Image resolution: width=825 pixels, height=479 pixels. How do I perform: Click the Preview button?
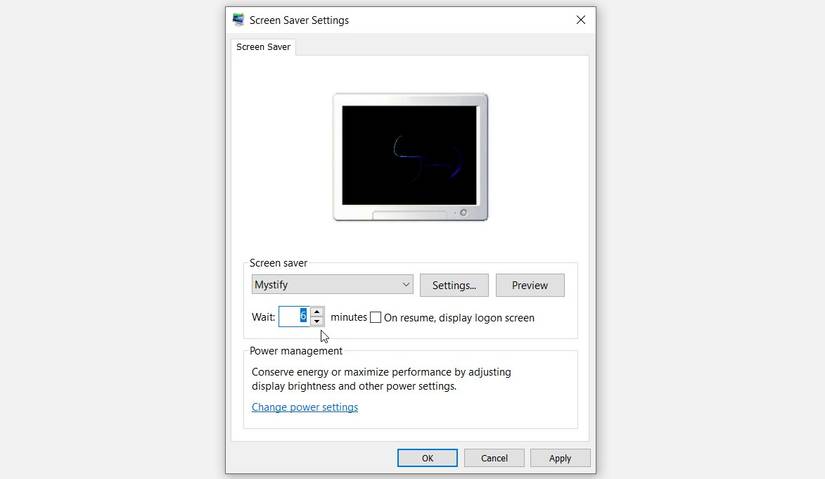coord(530,285)
